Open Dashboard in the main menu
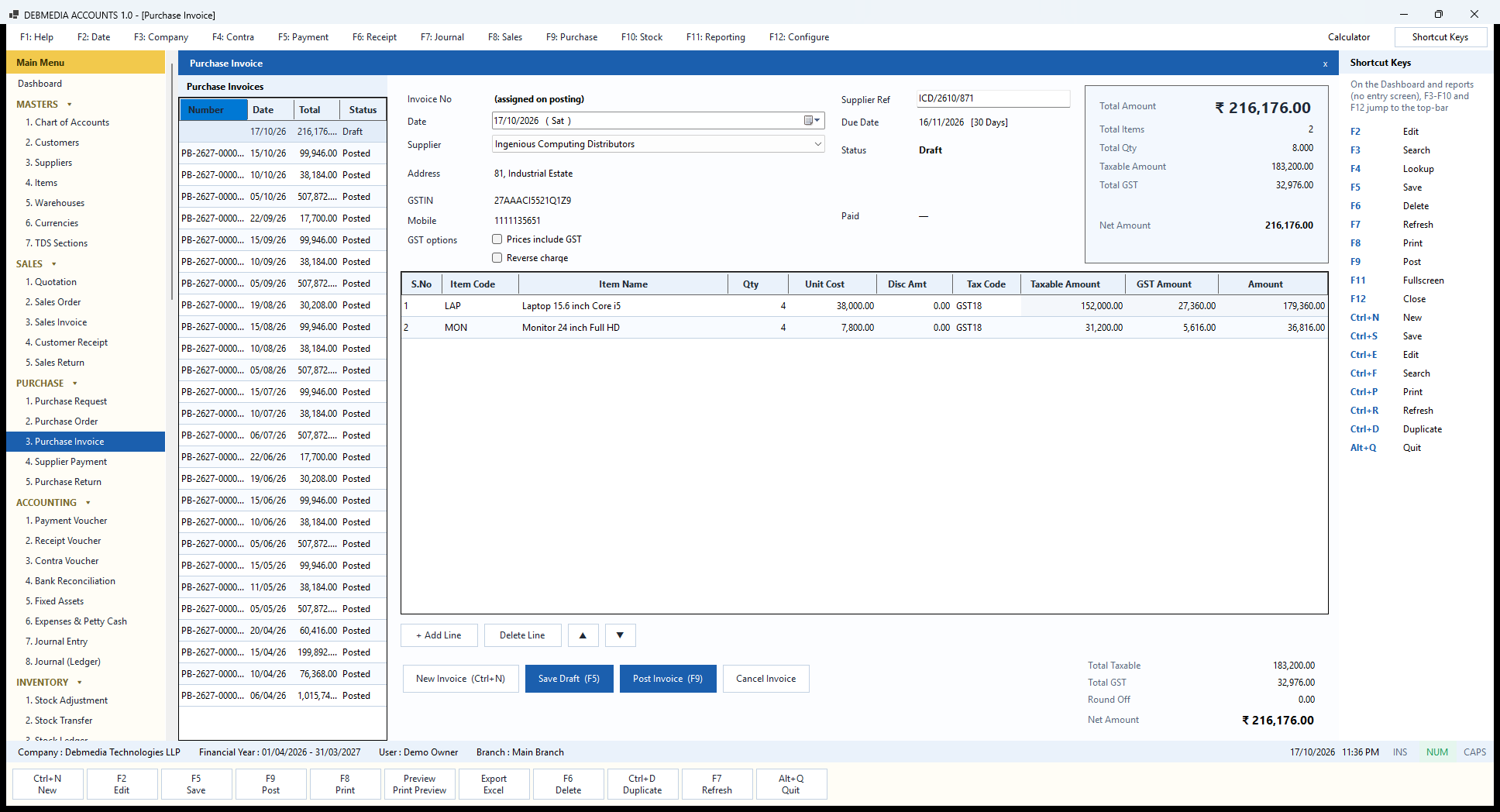The height and width of the screenshot is (812, 1500). click(x=40, y=84)
